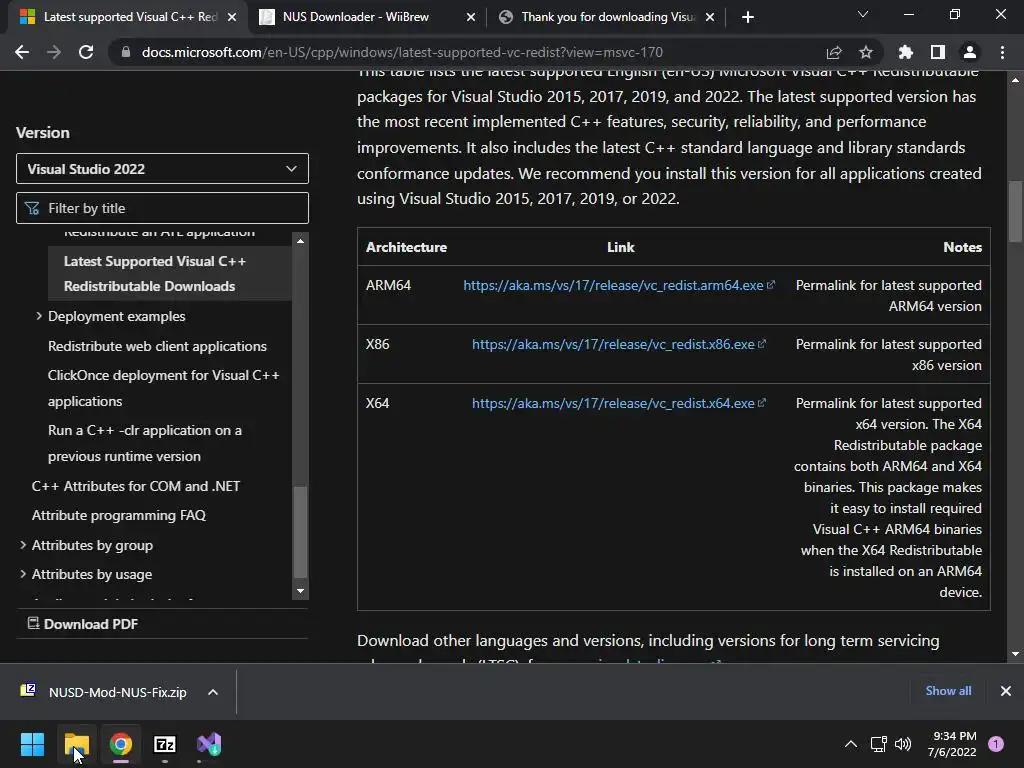Click Download PDF button

point(83,624)
